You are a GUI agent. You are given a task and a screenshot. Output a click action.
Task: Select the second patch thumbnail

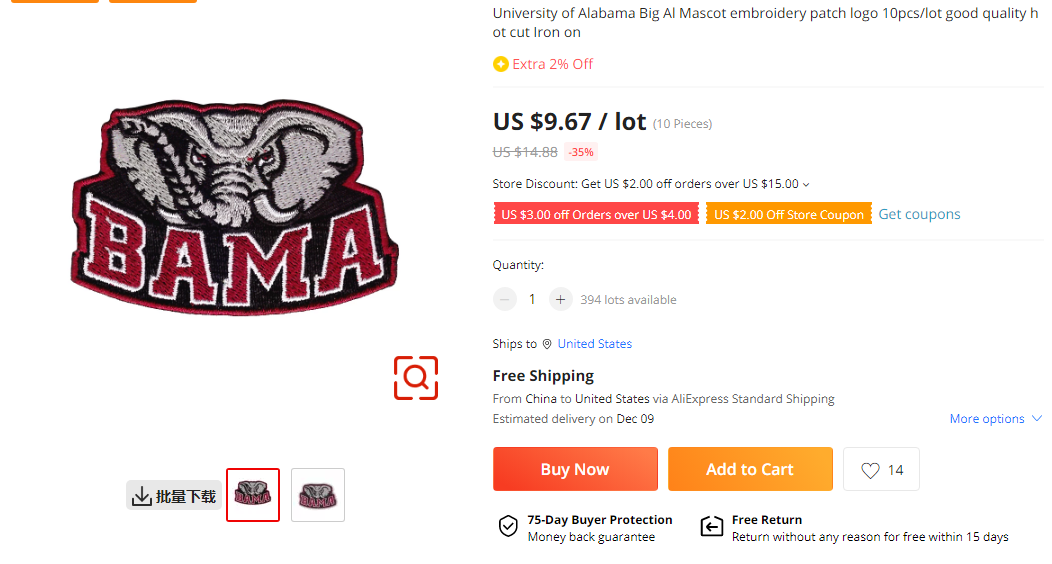pos(318,495)
